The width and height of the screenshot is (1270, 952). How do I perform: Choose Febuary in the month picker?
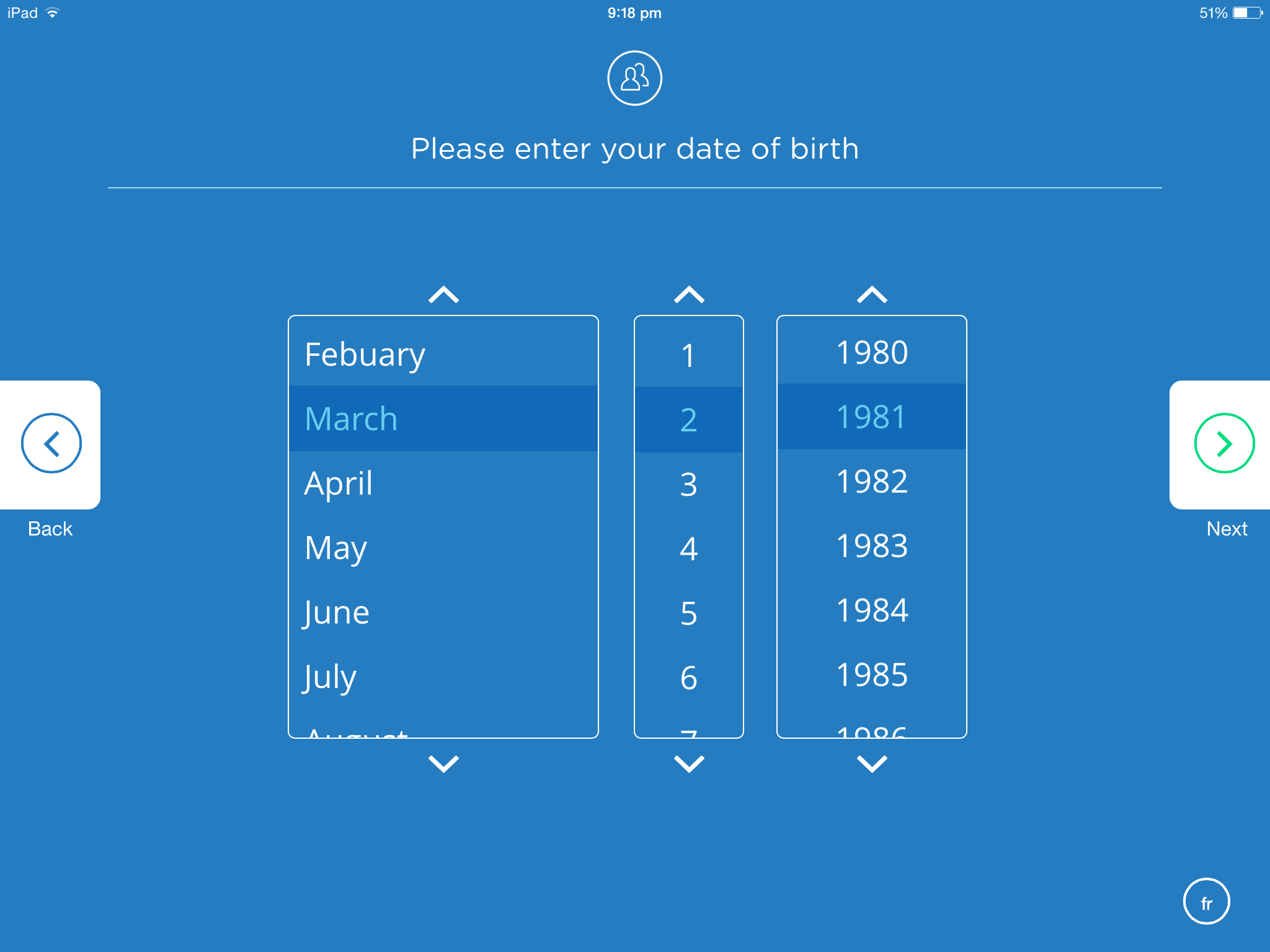click(x=365, y=355)
